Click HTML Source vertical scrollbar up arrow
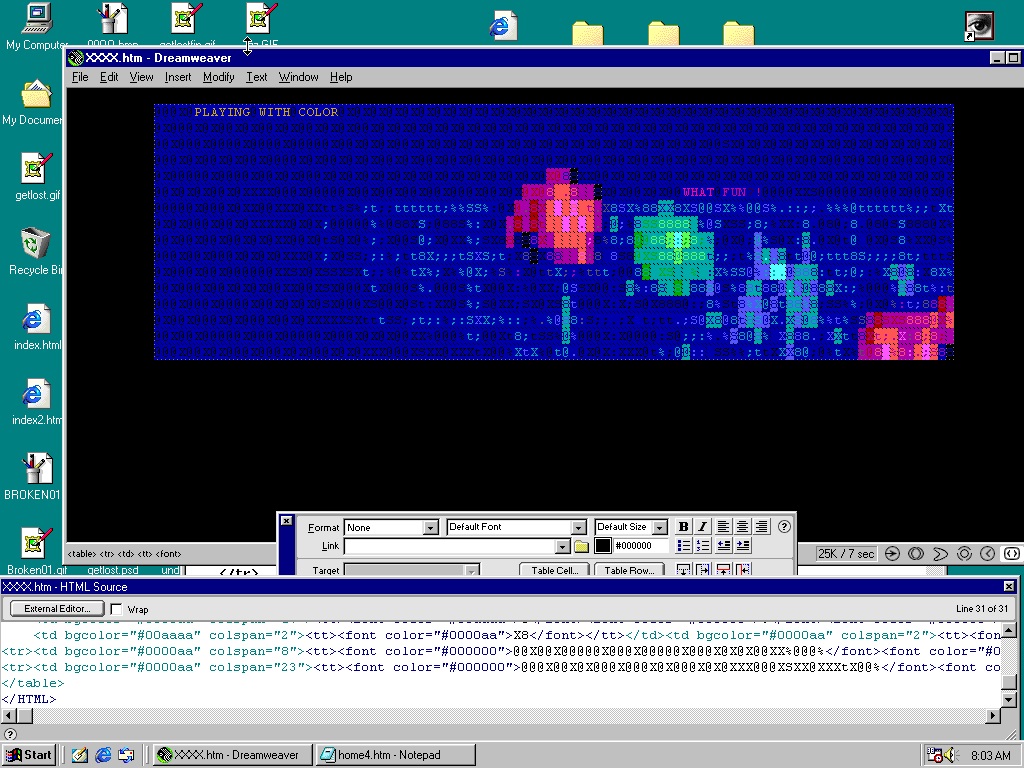This screenshot has width=1024, height=768. point(1008,630)
